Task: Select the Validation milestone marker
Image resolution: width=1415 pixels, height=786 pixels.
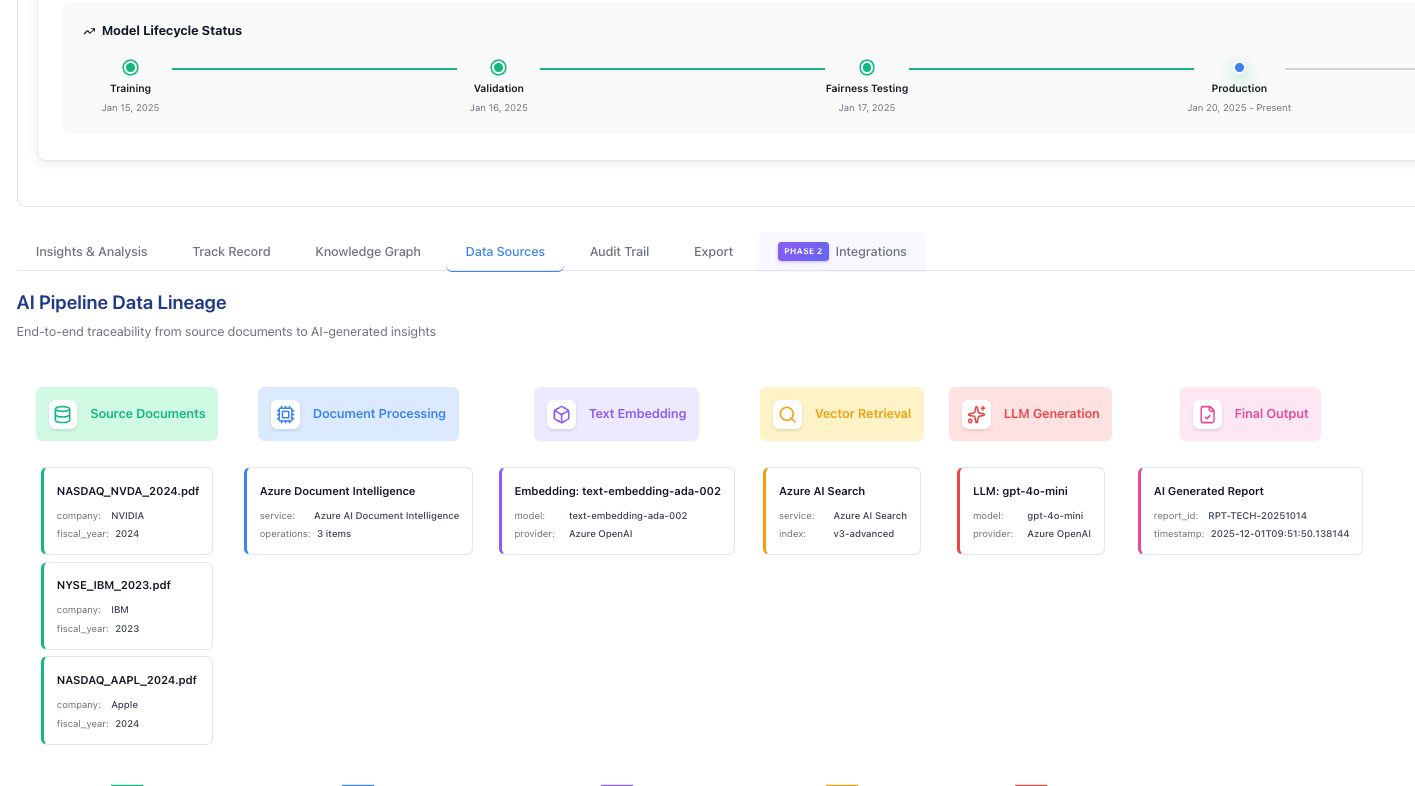Action: pos(498,67)
